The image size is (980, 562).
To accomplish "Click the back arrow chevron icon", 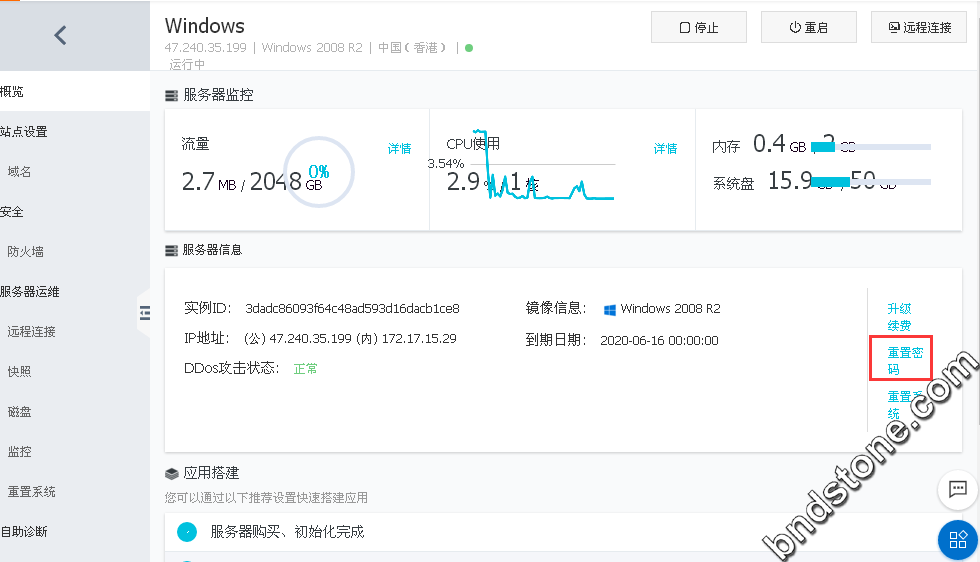I will pyautogui.click(x=60, y=36).
